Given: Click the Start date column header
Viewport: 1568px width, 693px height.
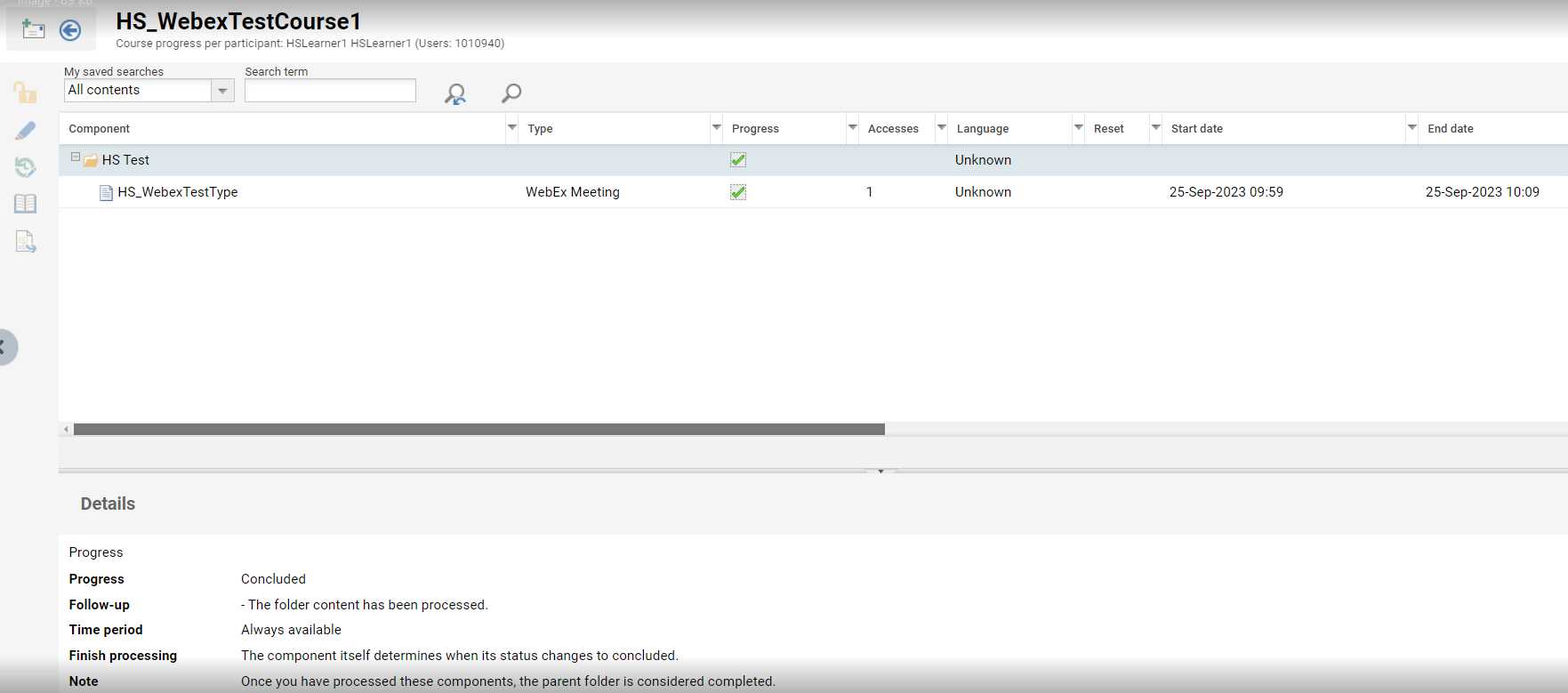Looking at the screenshot, I should click(1196, 129).
